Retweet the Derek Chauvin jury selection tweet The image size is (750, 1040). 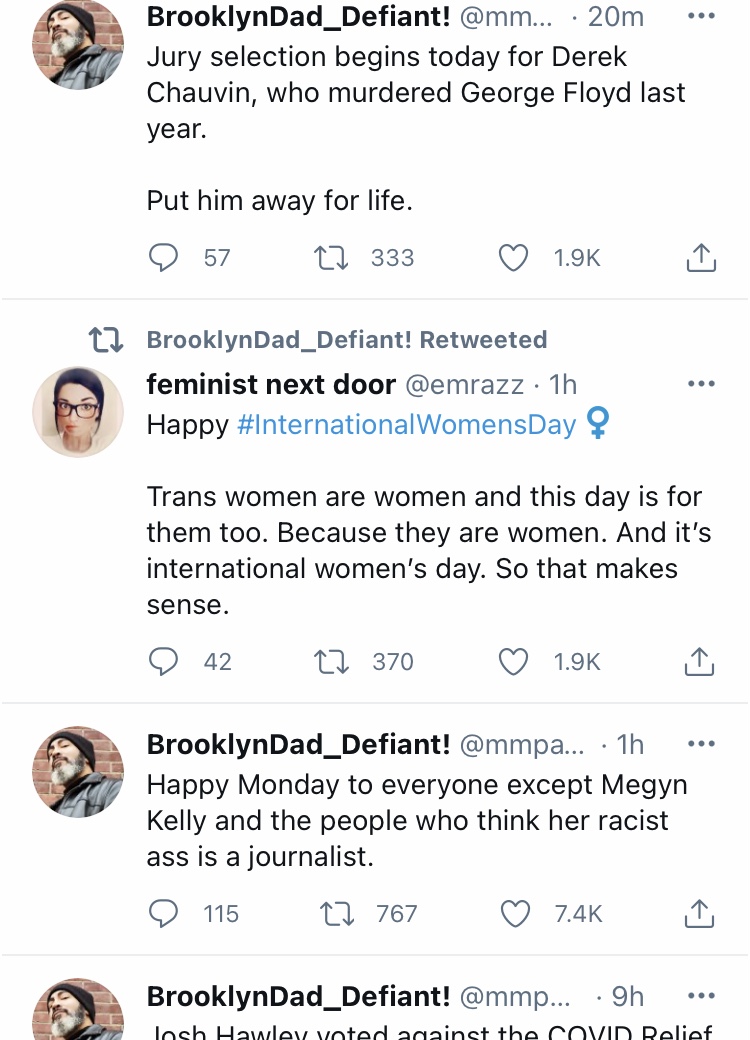(331, 258)
